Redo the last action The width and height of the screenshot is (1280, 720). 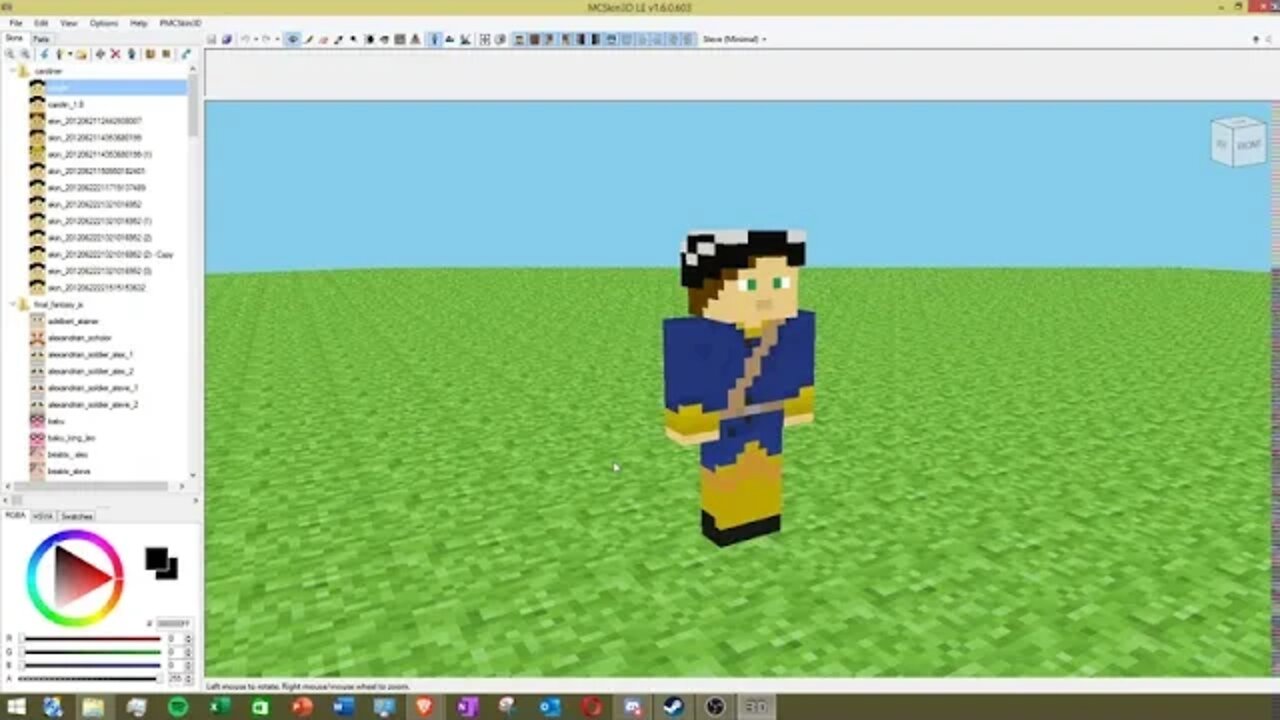(267, 39)
